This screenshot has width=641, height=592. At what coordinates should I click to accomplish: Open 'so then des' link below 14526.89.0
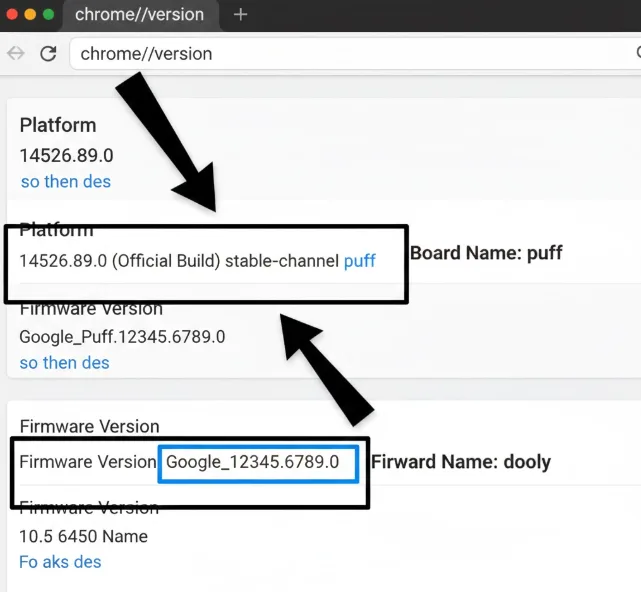click(65, 182)
